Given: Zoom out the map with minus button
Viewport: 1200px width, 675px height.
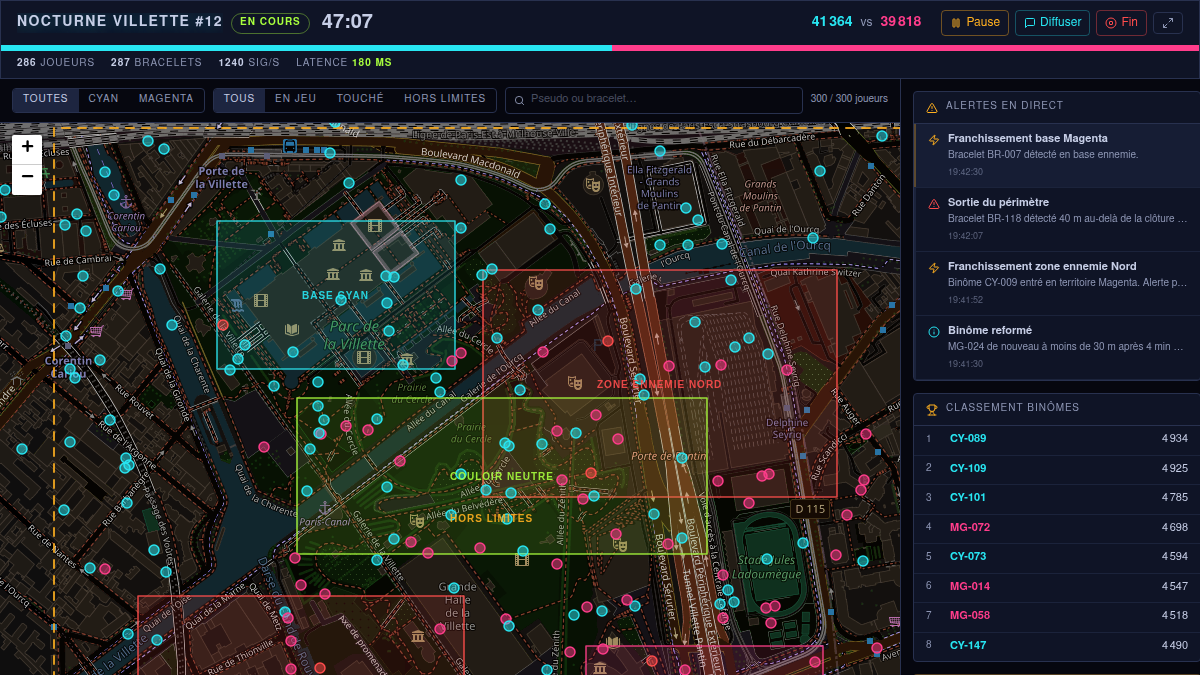Looking at the screenshot, I should (x=27, y=177).
